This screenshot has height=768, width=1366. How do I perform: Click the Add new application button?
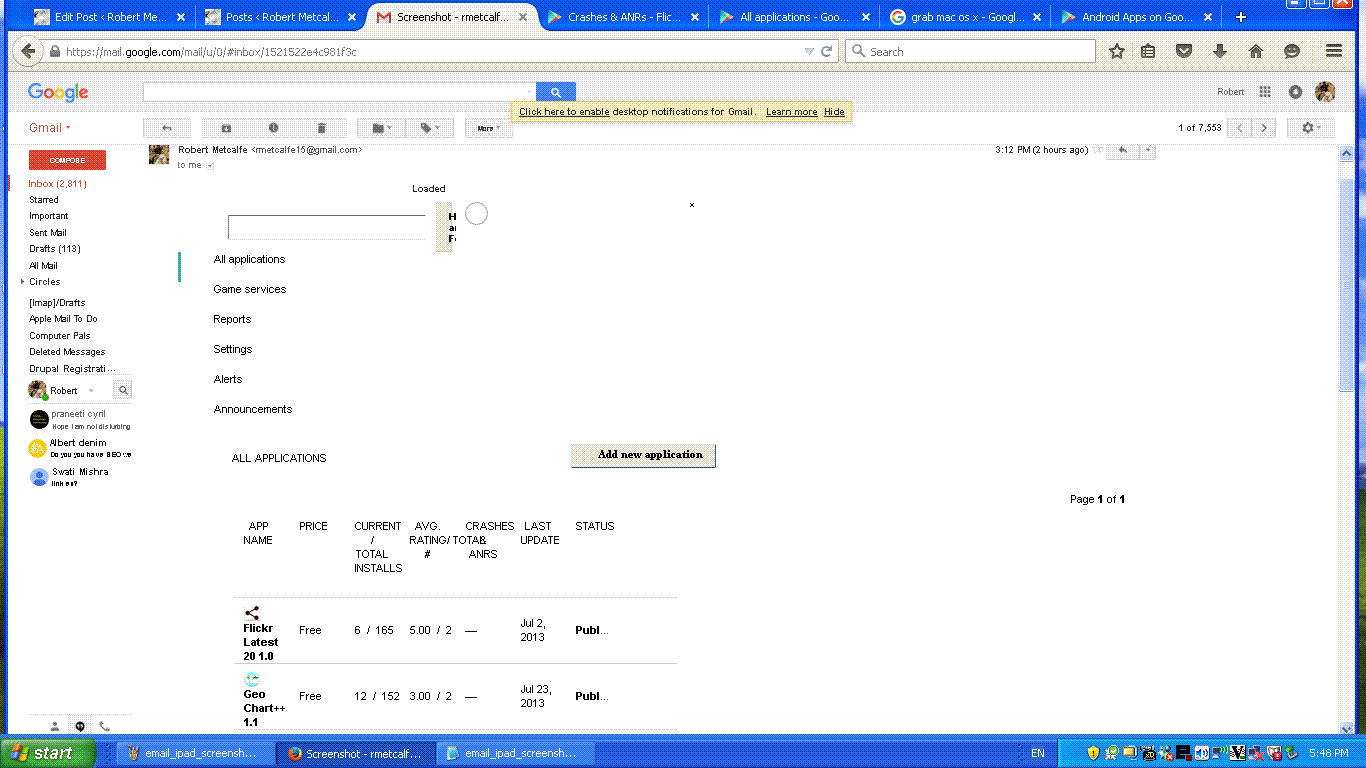tap(643, 455)
